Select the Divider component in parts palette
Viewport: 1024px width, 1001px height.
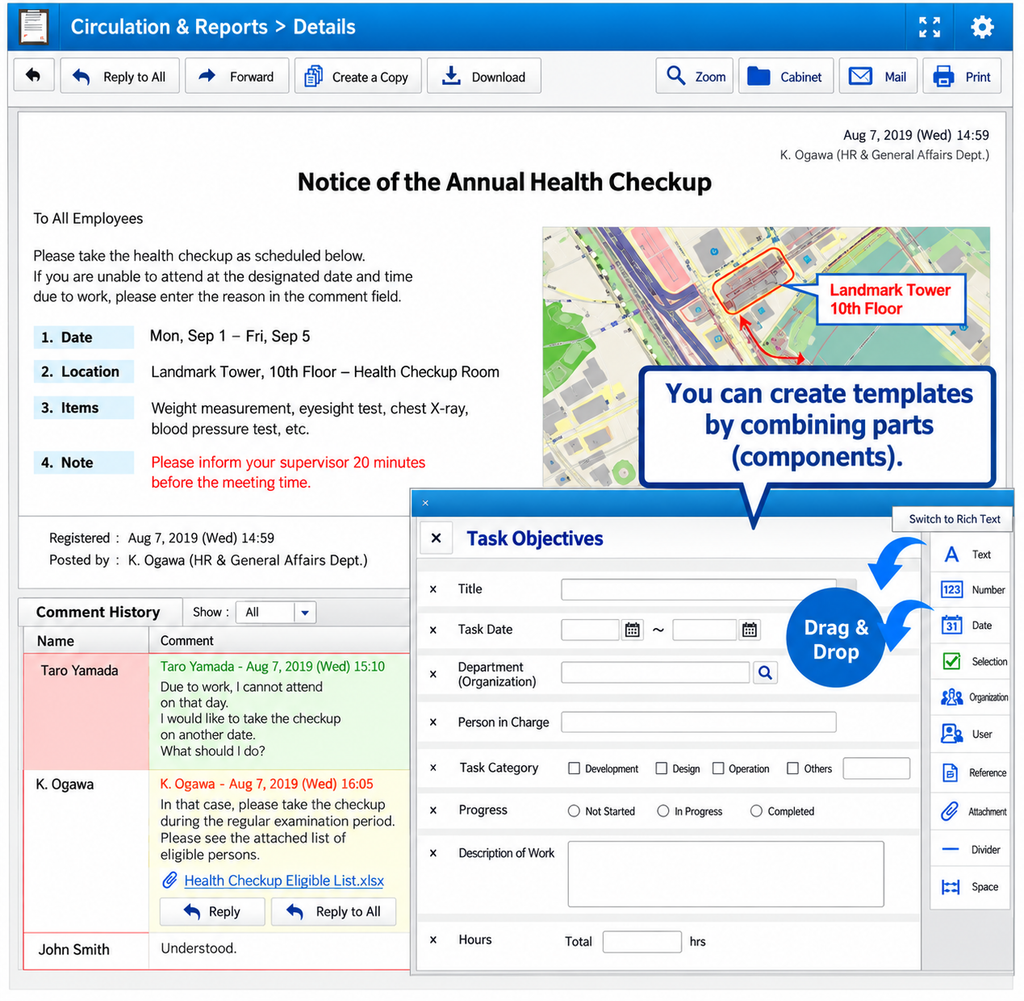(970, 850)
